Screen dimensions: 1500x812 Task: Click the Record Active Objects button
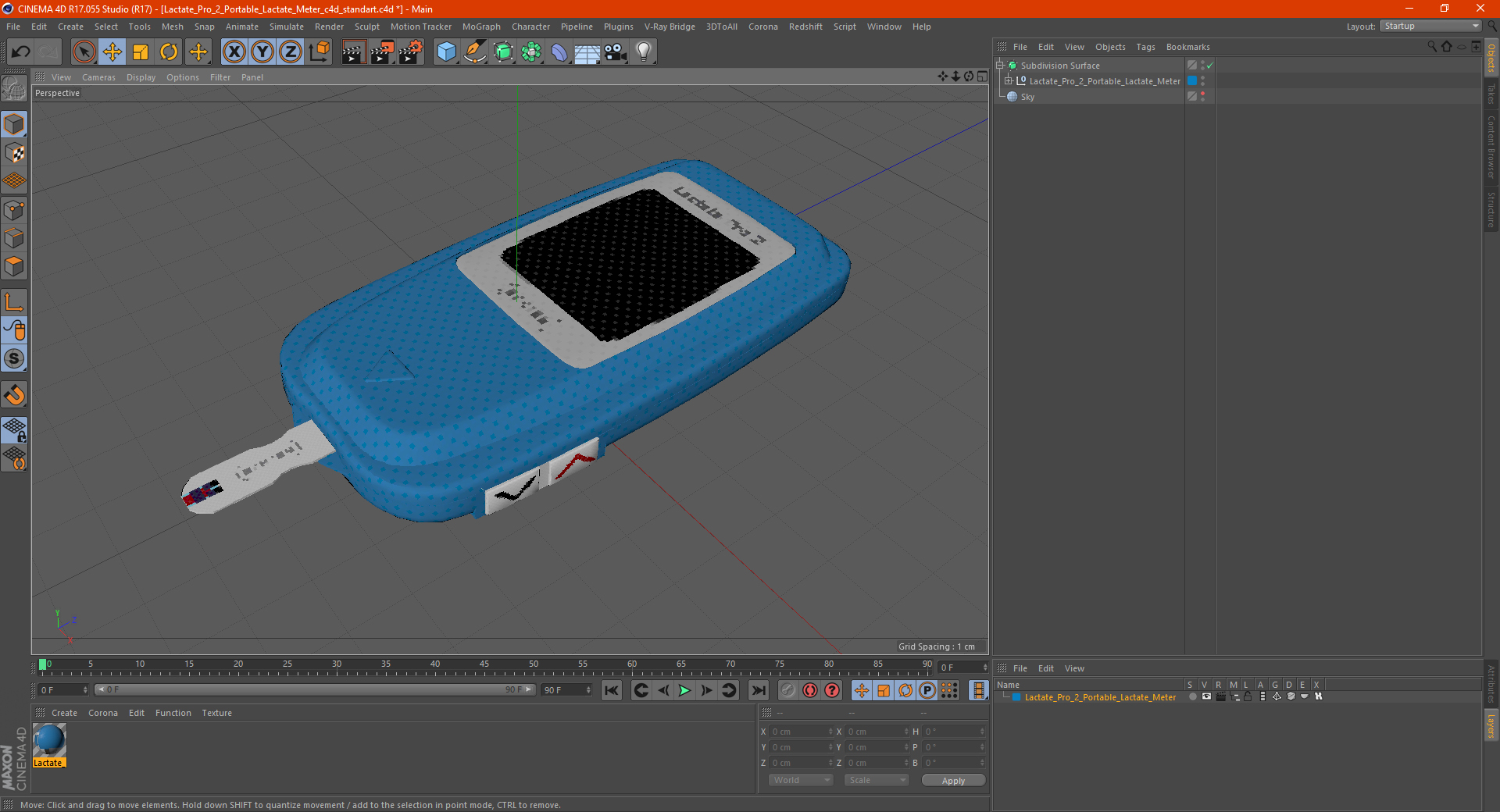point(788,690)
